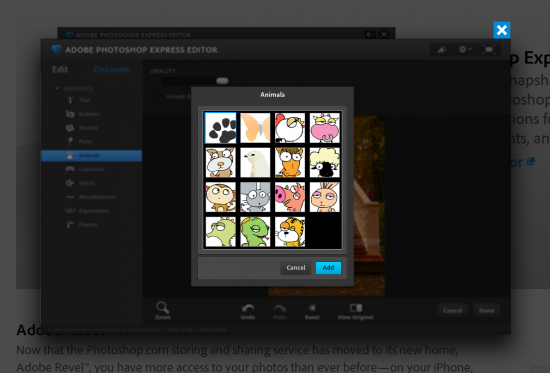Undo the last edit
The image size is (550, 373).
248,311
